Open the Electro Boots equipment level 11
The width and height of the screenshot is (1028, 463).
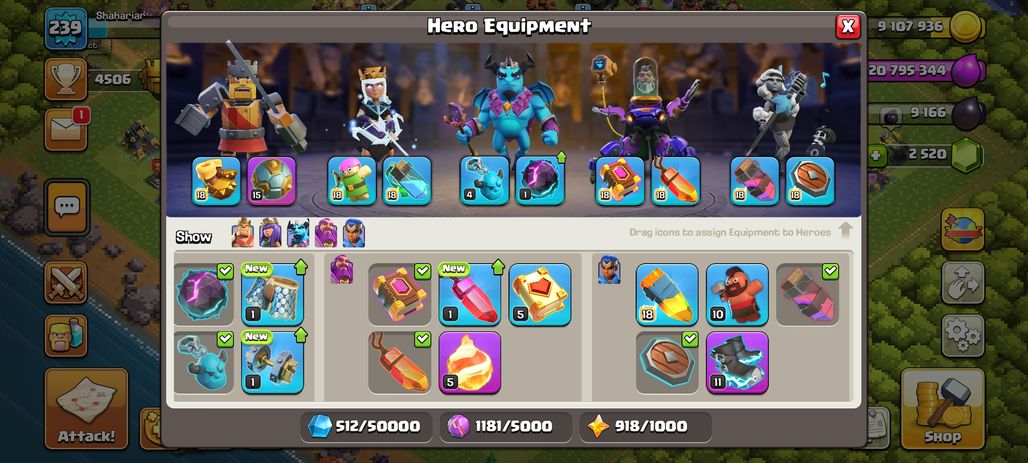click(x=737, y=363)
